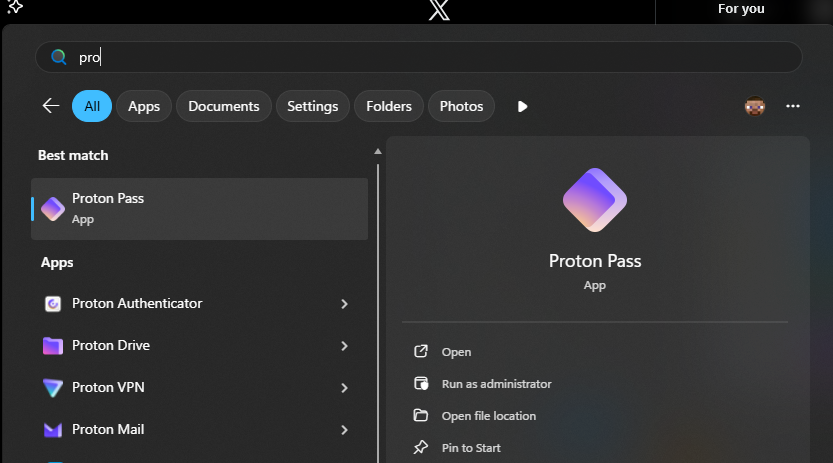Image resolution: width=833 pixels, height=463 pixels.
Task: Choose Pin to Start
Action: [471, 448]
